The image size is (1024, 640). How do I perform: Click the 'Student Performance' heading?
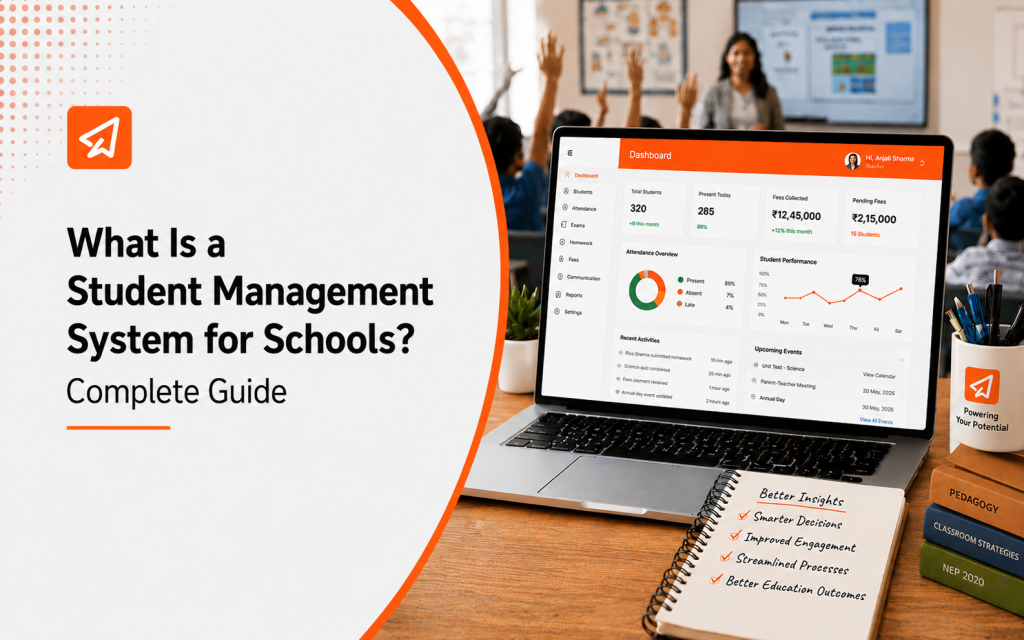[788, 260]
